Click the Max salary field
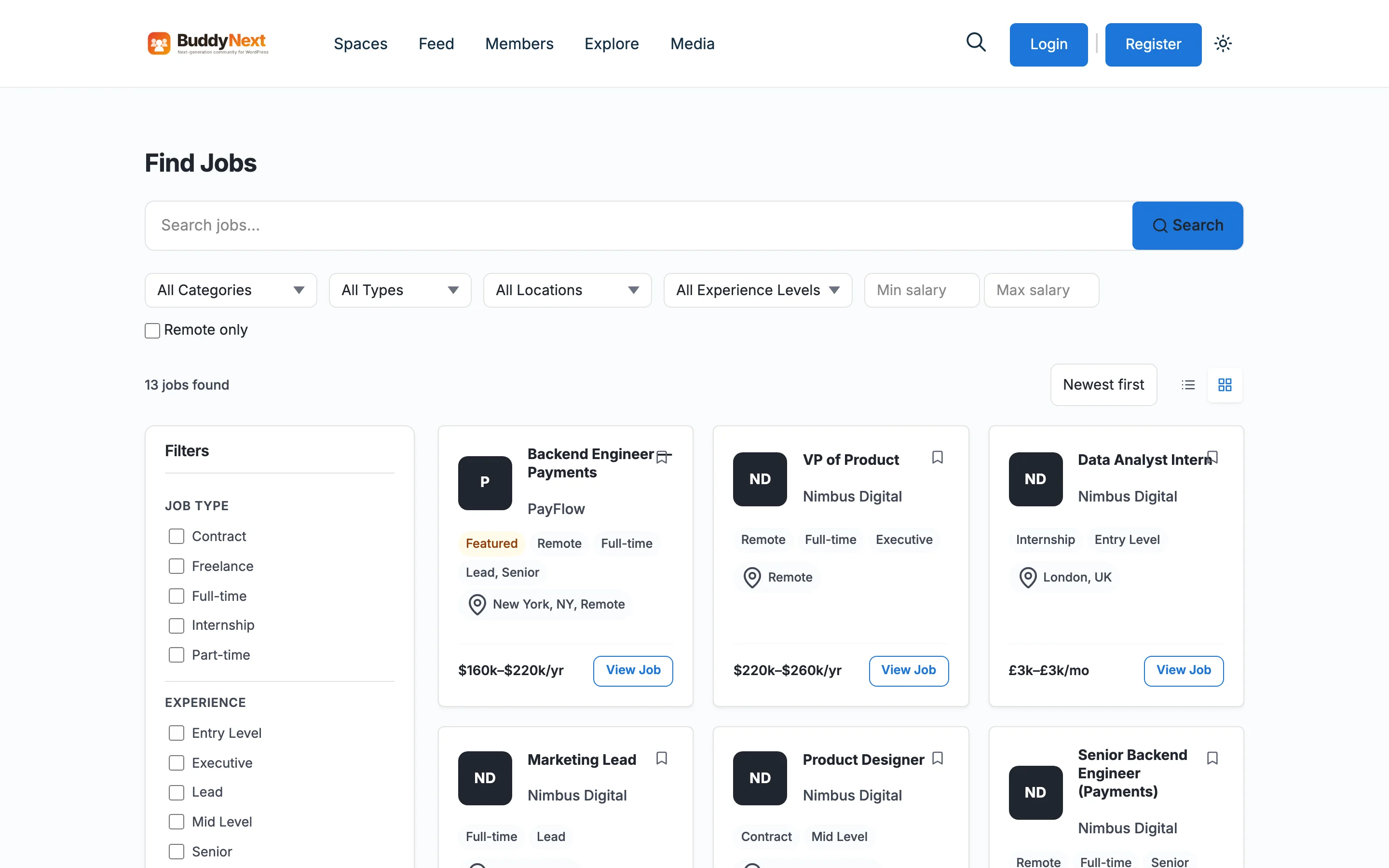 [1041, 290]
